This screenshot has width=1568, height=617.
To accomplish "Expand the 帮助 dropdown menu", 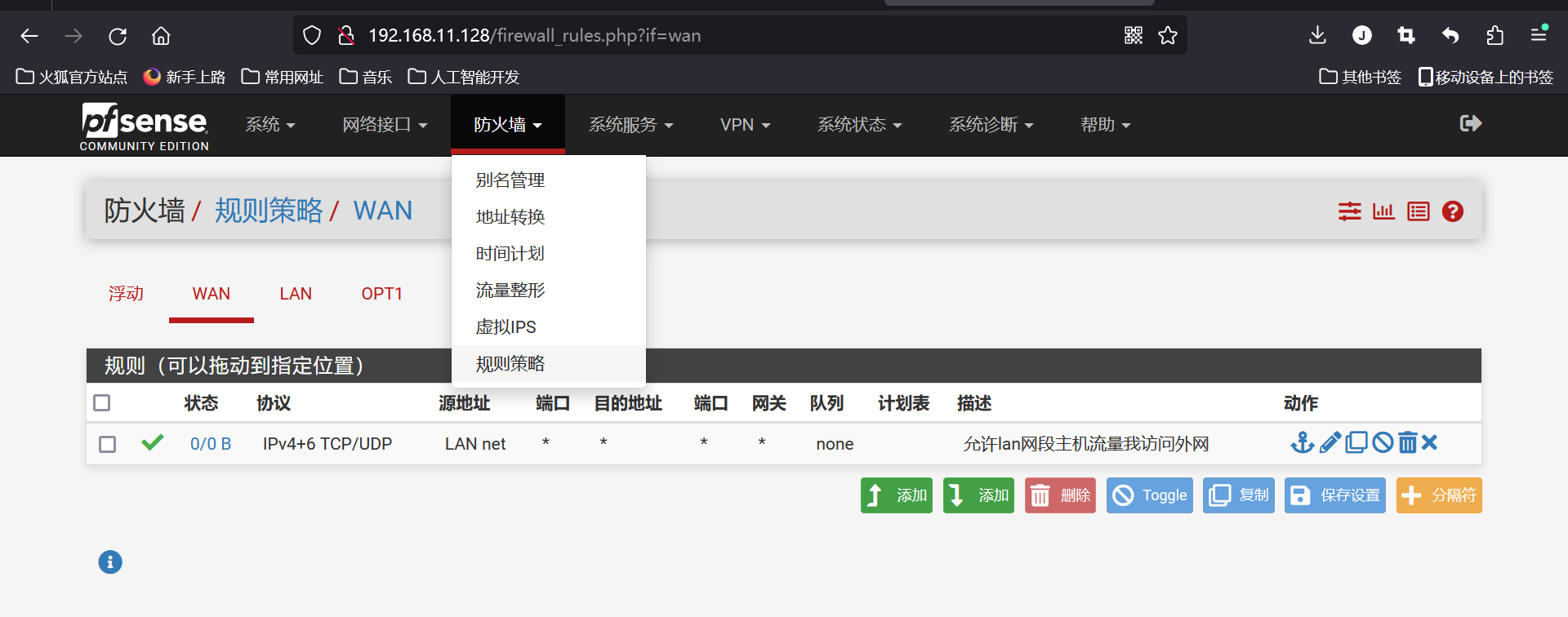I will pos(1105,125).
